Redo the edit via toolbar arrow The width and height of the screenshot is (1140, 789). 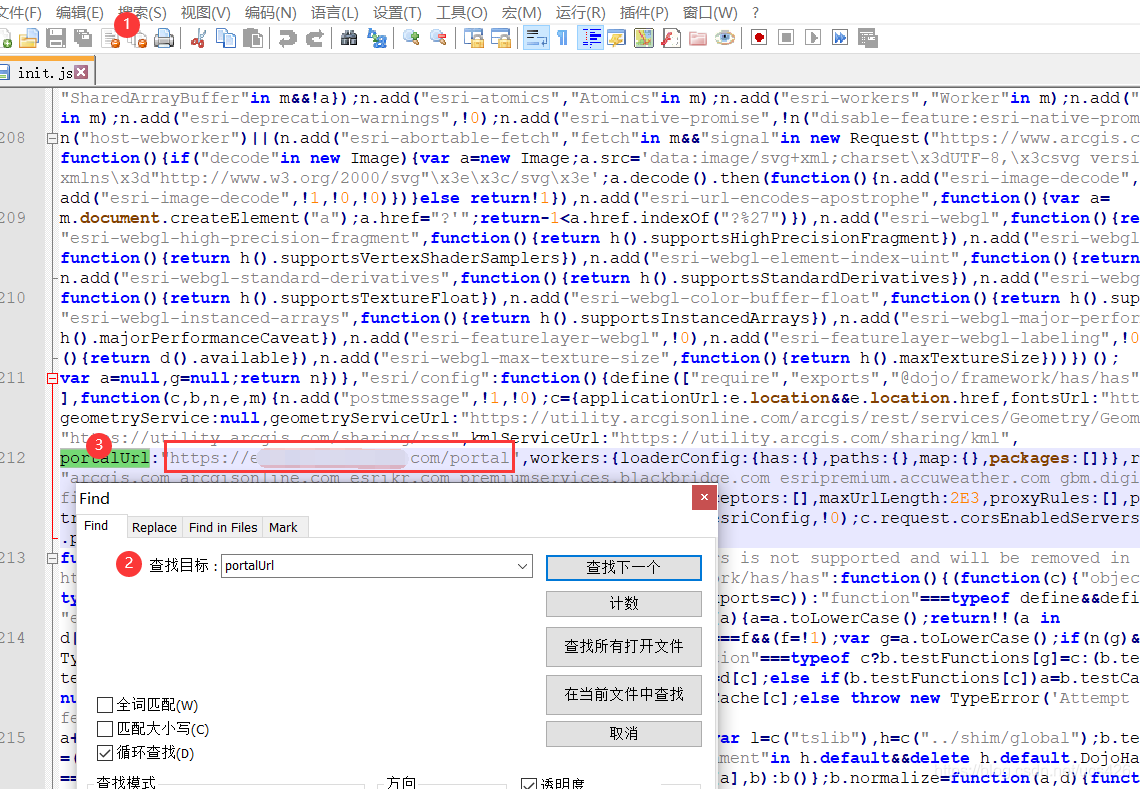pyautogui.click(x=315, y=38)
